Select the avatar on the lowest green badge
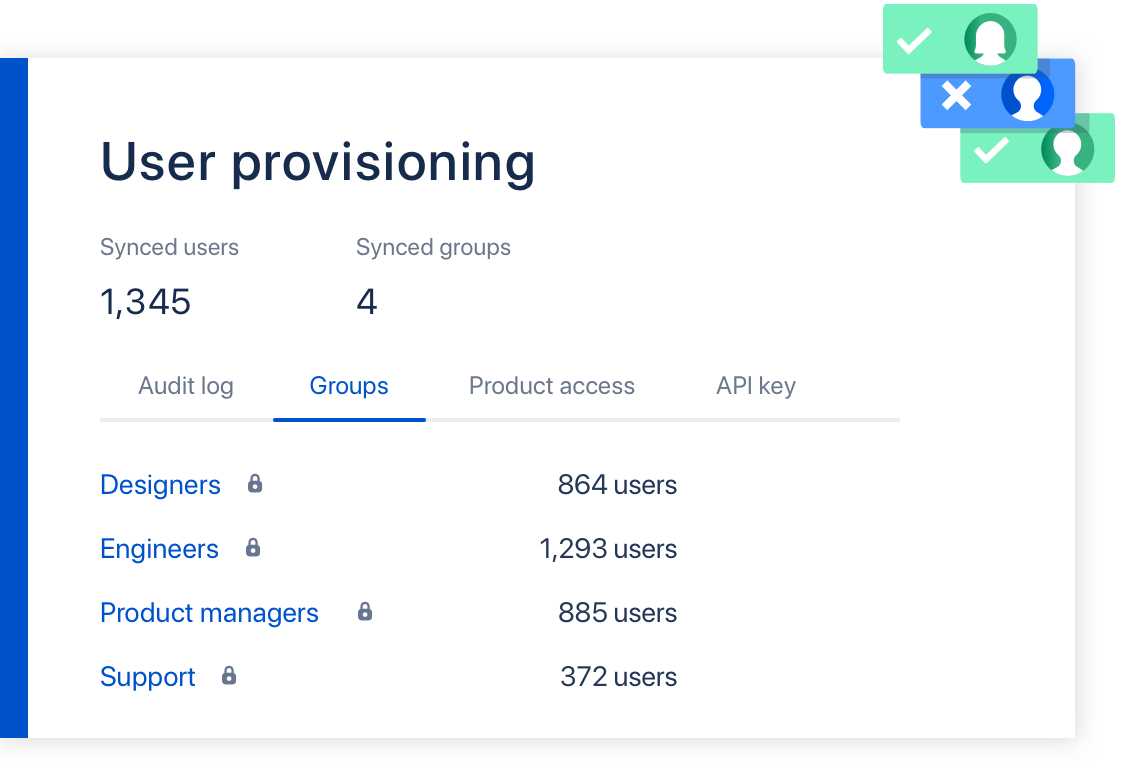The width and height of the screenshot is (1122, 770). (1067, 150)
